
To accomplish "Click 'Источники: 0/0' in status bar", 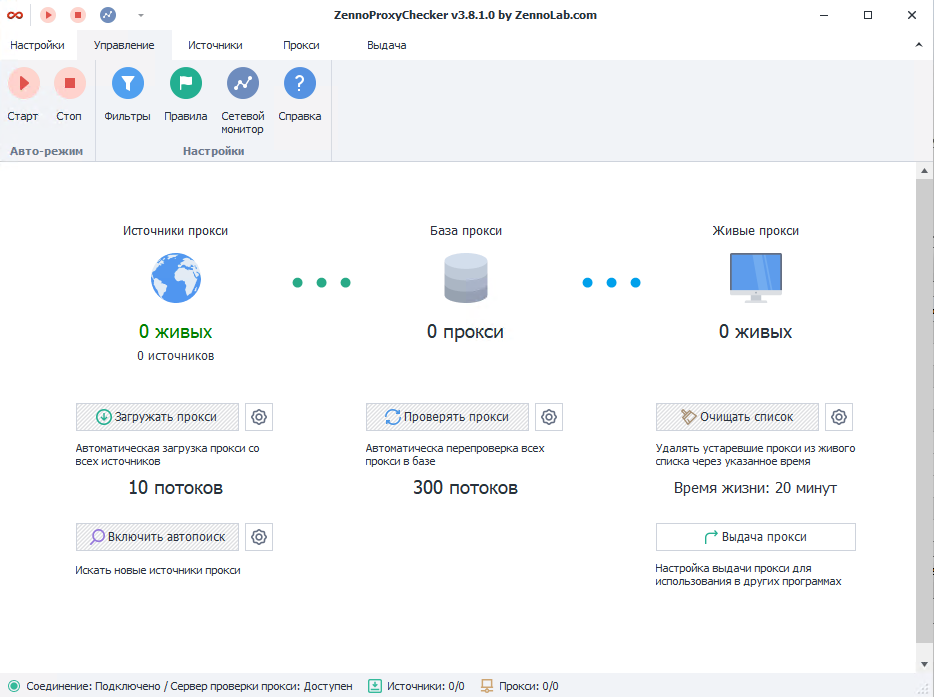I will (x=425, y=686).
